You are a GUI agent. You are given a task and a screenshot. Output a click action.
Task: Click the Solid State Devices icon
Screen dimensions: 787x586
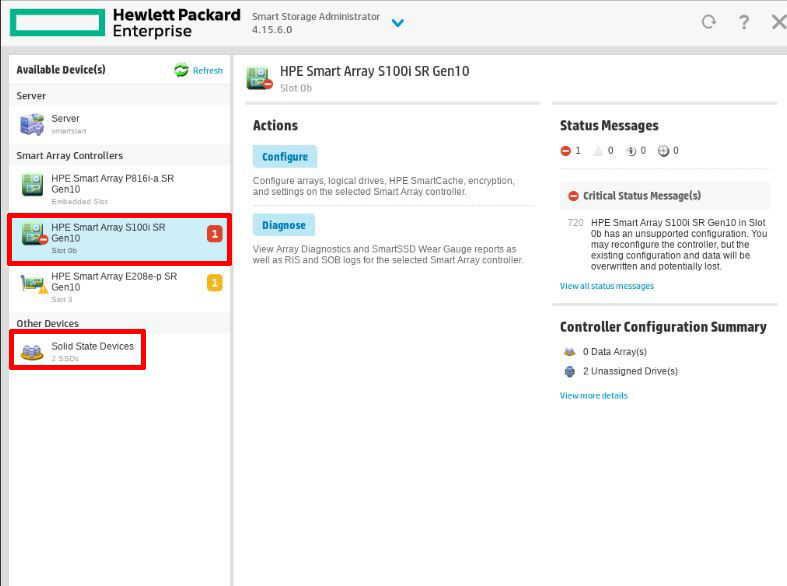[x=32, y=351]
